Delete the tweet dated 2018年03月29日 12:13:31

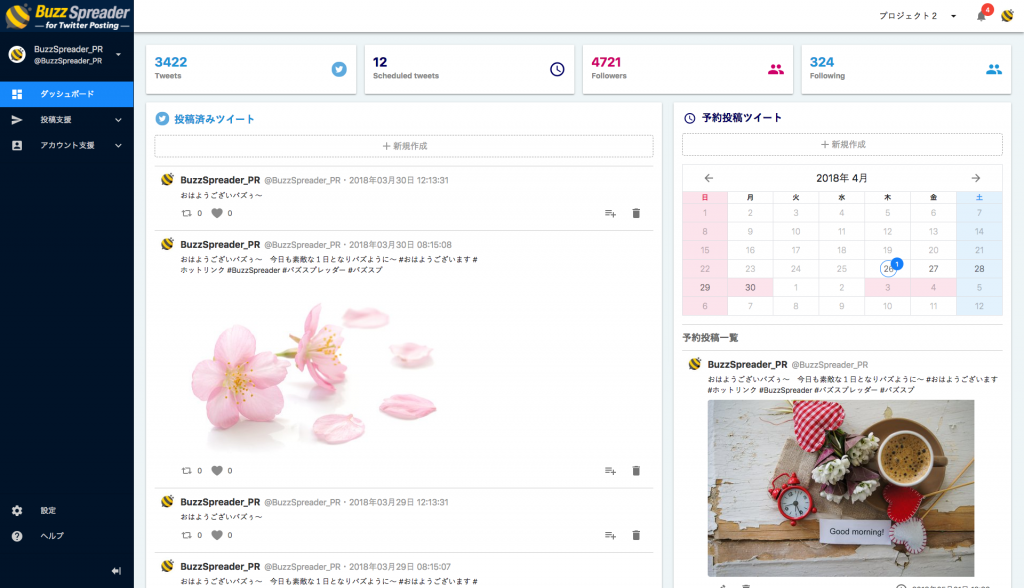click(x=636, y=535)
